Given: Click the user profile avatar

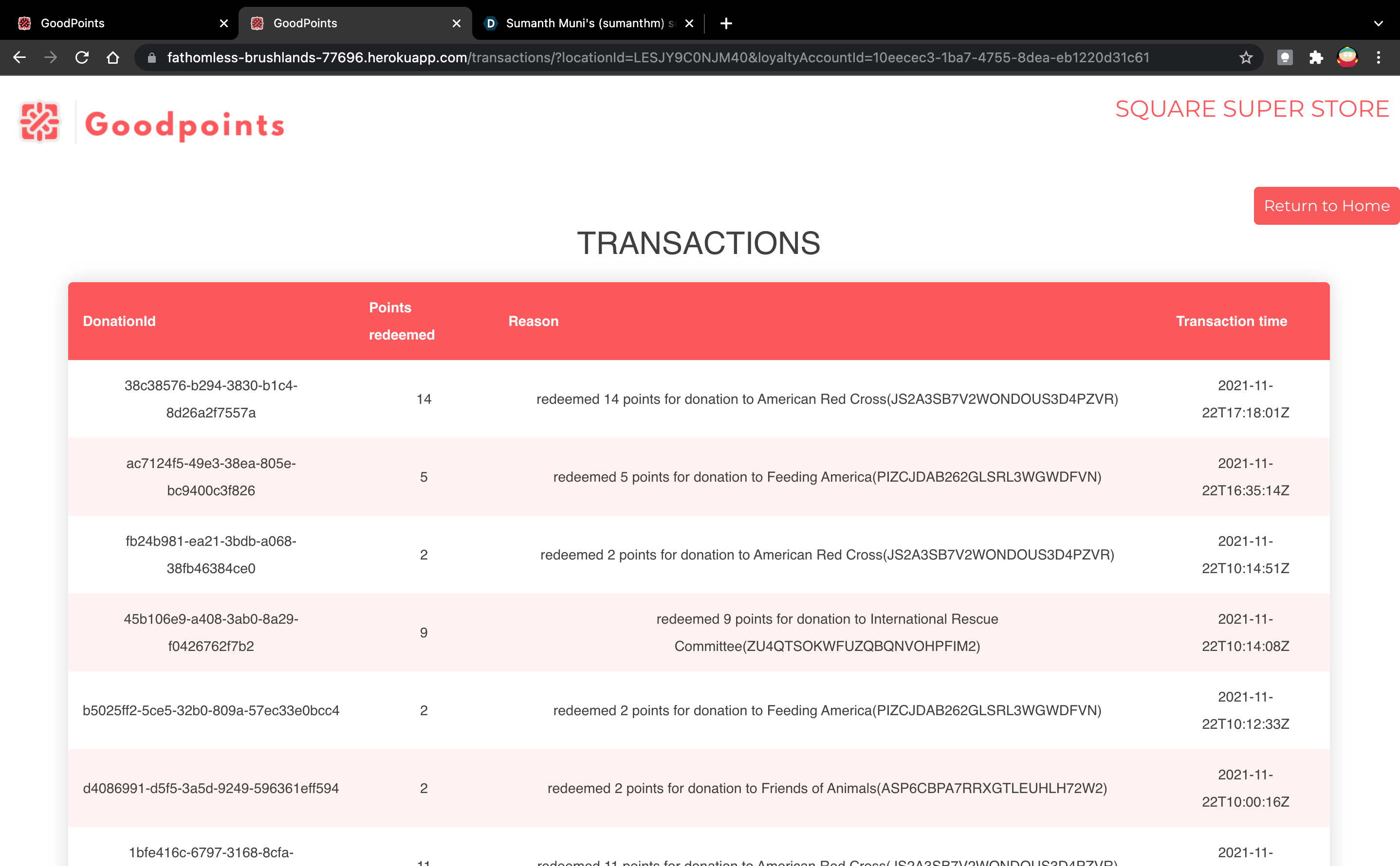Looking at the screenshot, I should coord(1347,57).
